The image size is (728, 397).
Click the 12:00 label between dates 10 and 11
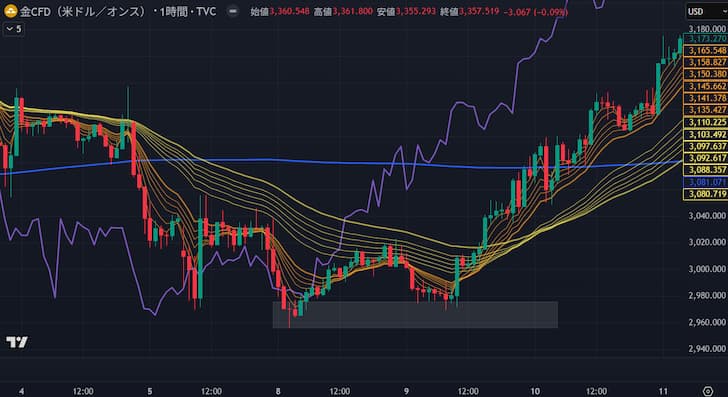(596, 391)
